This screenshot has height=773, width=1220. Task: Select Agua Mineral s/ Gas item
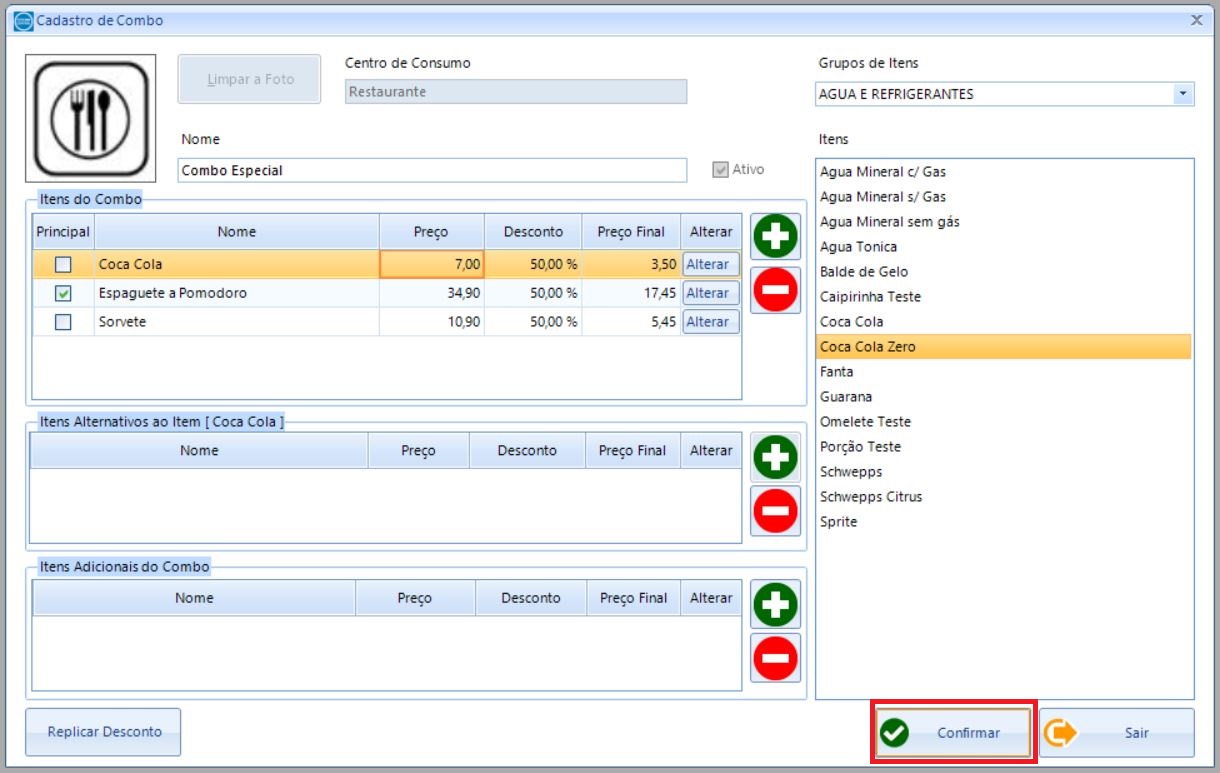1004,197
